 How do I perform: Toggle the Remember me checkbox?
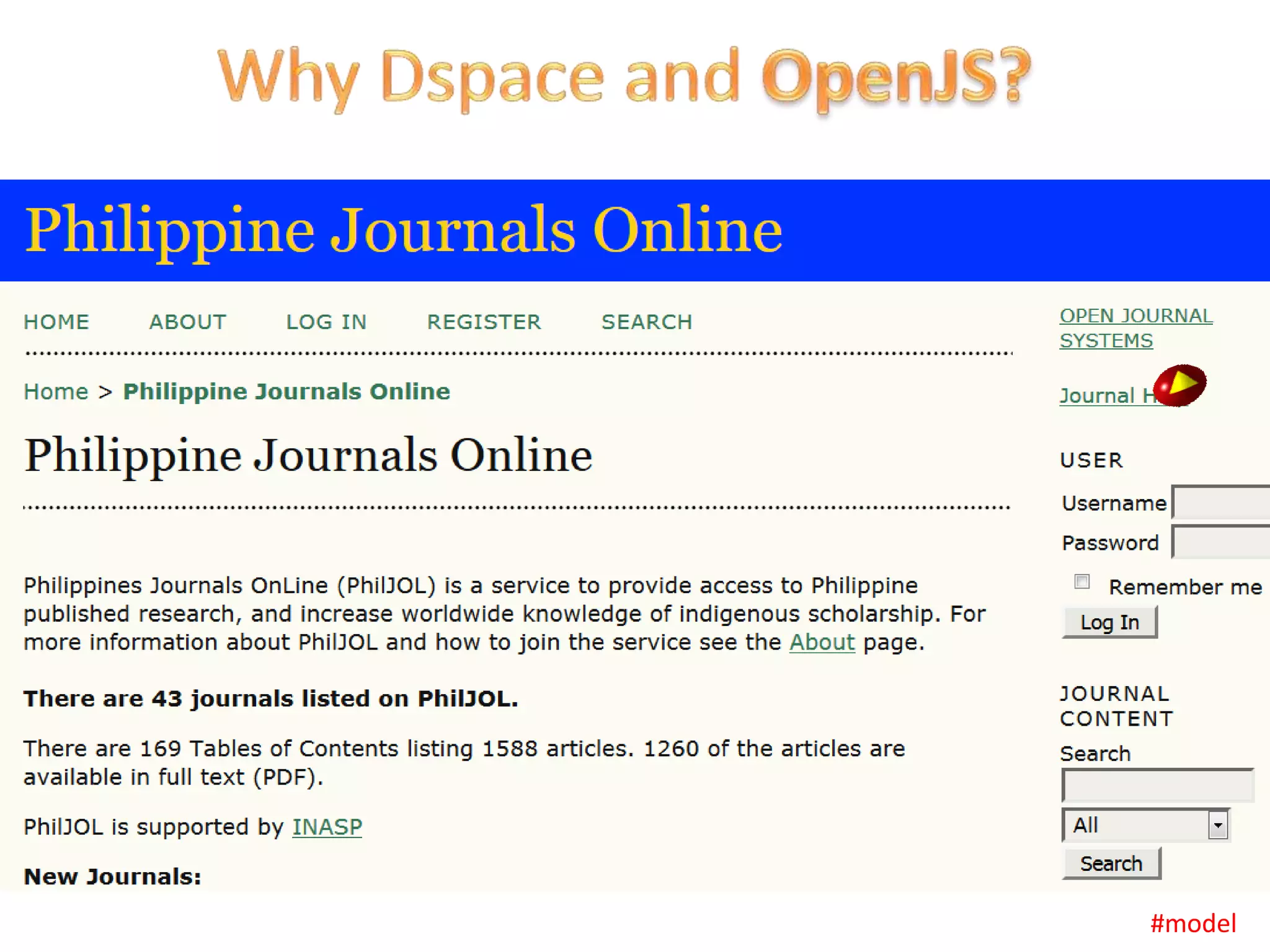(x=1082, y=582)
